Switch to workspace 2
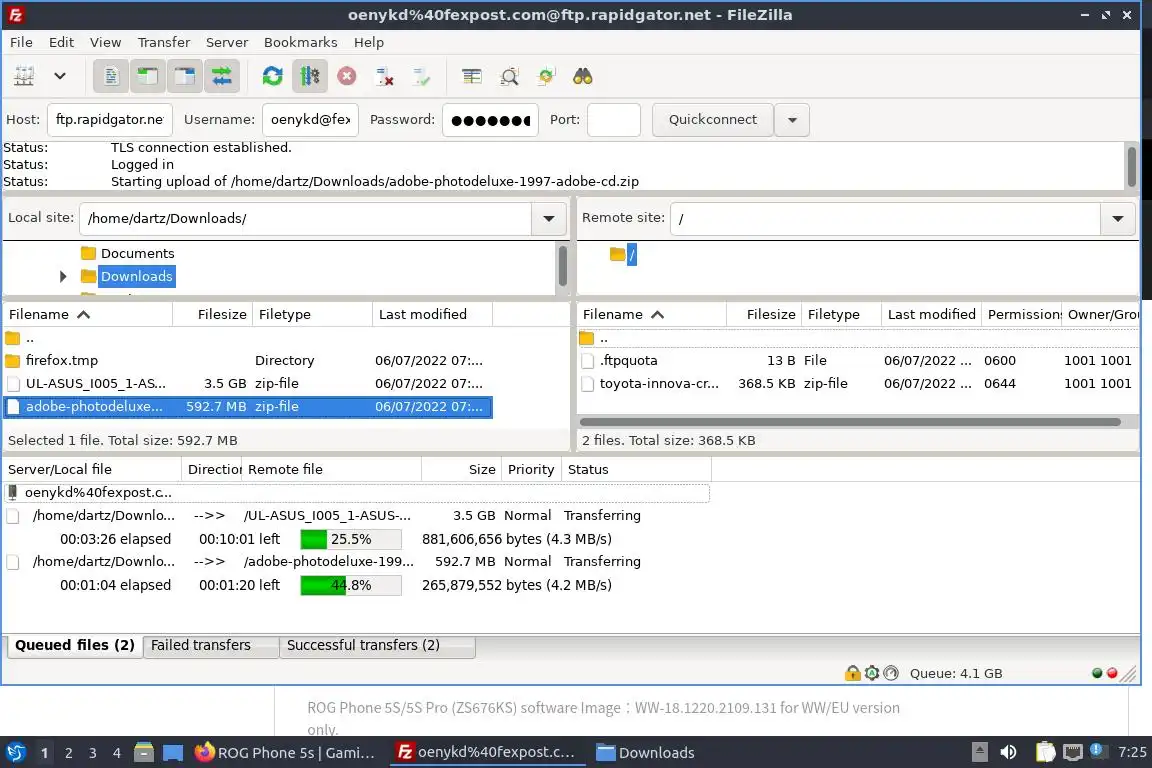 click(x=68, y=753)
